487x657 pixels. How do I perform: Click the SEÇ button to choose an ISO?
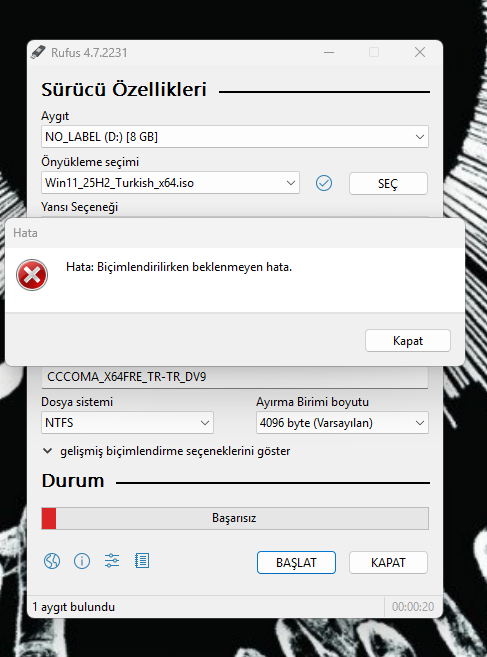388,184
